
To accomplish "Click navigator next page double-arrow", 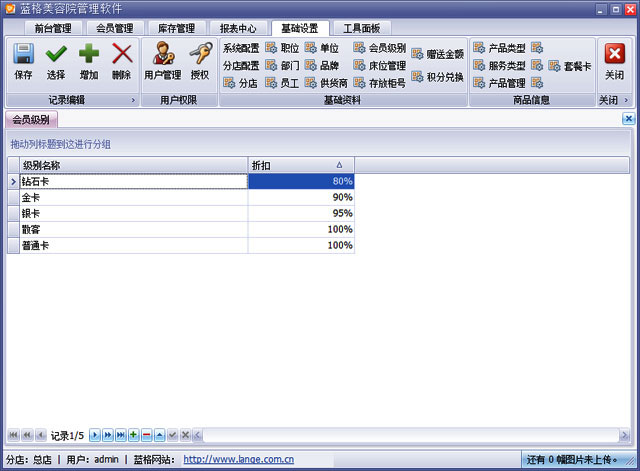I will click(x=108, y=435).
